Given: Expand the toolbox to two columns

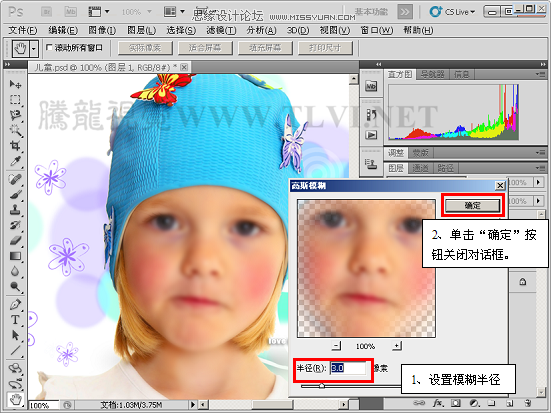Looking at the screenshot, I should (x=7, y=64).
